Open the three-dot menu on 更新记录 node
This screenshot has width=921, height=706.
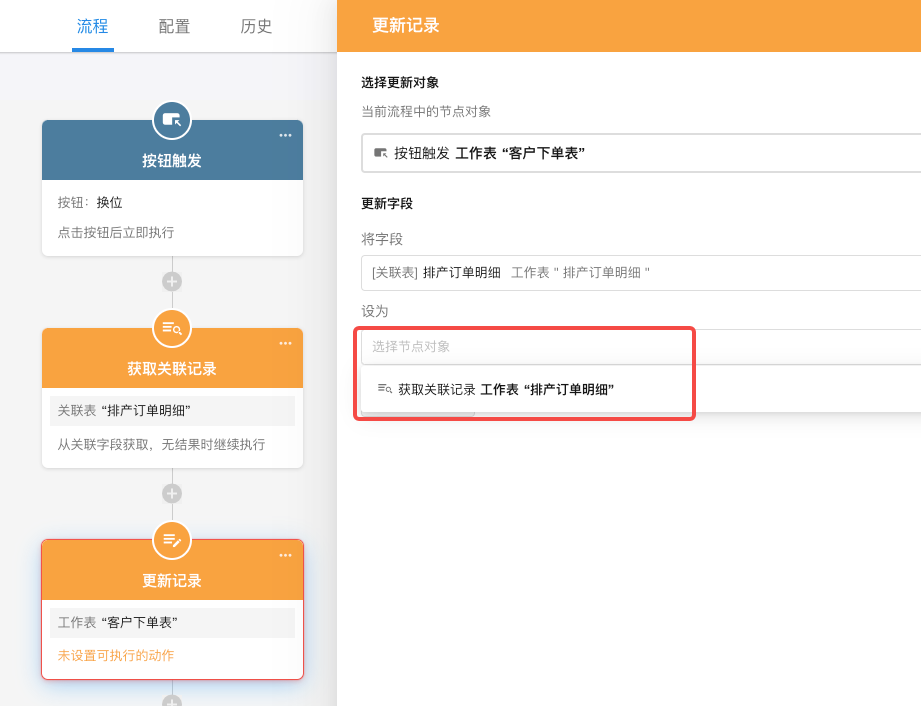coord(285,555)
